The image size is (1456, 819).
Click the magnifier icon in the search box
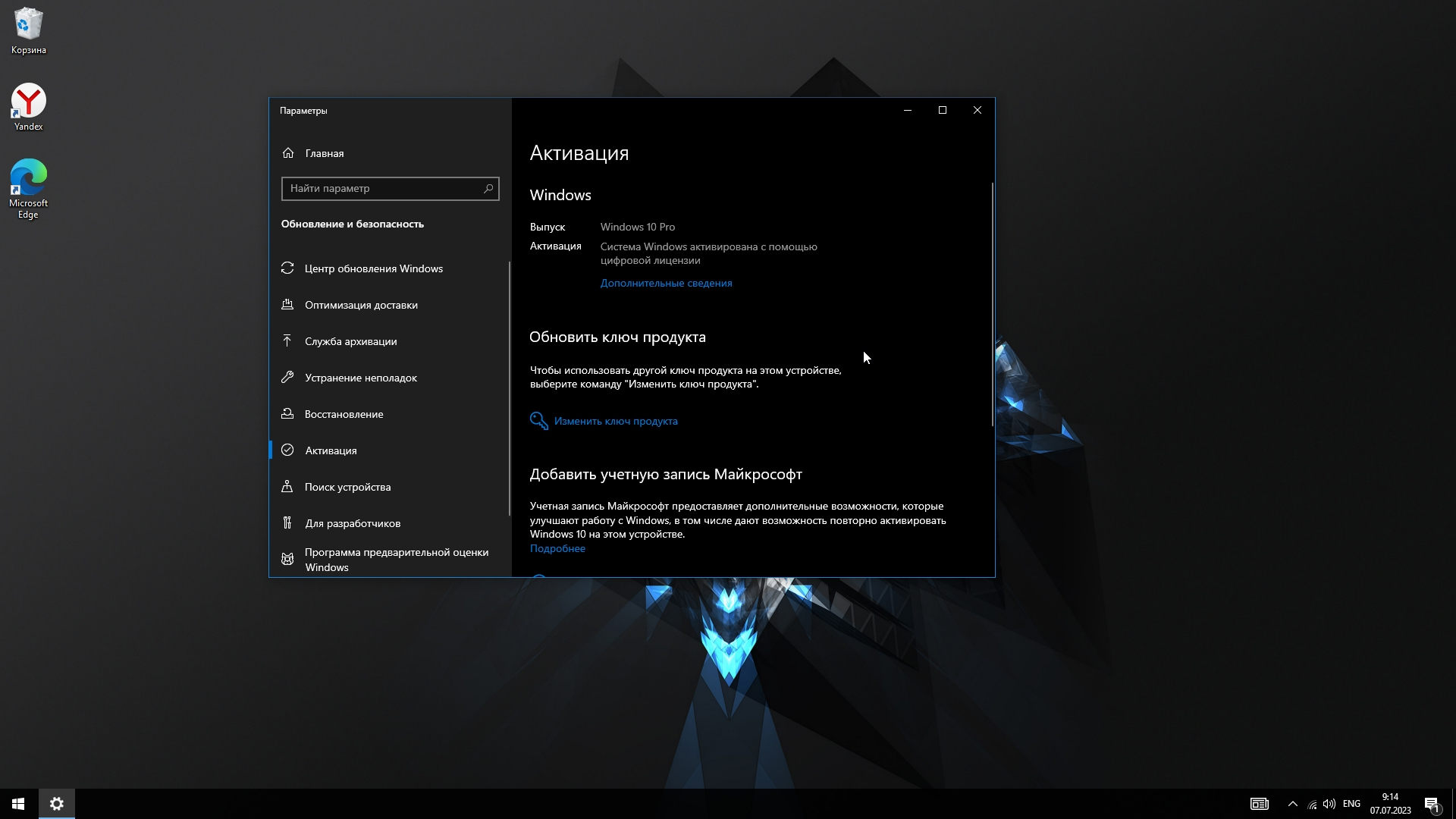pyautogui.click(x=488, y=188)
